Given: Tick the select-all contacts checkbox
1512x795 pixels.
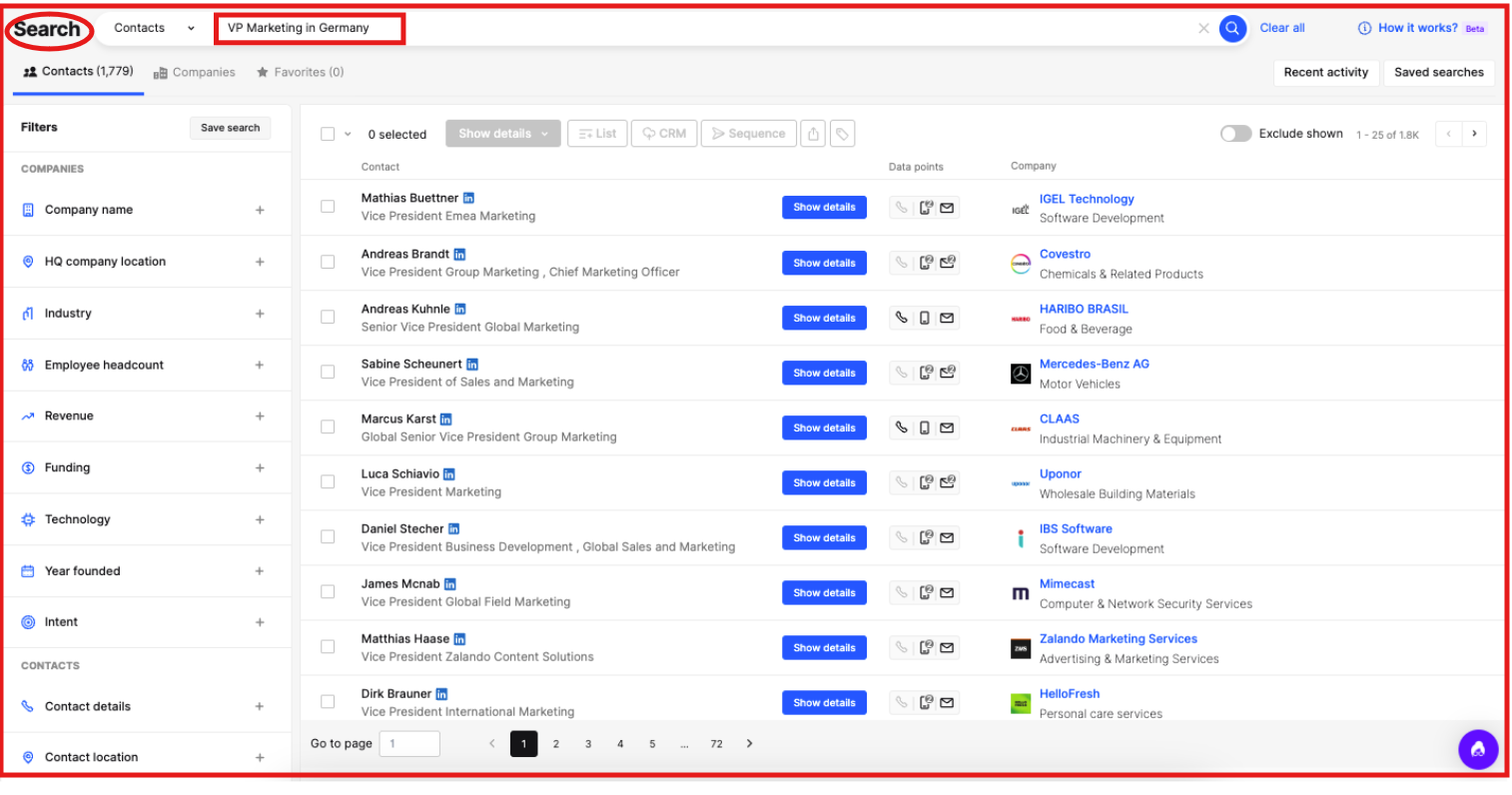Looking at the screenshot, I should [x=328, y=134].
